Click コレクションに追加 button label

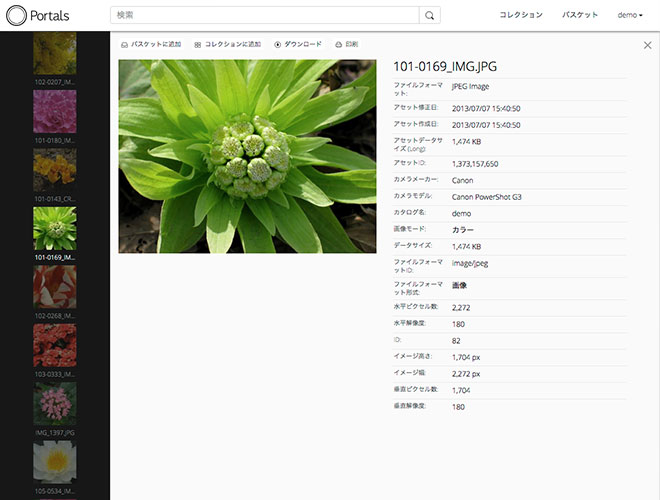pyautogui.click(x=233, y=44)
